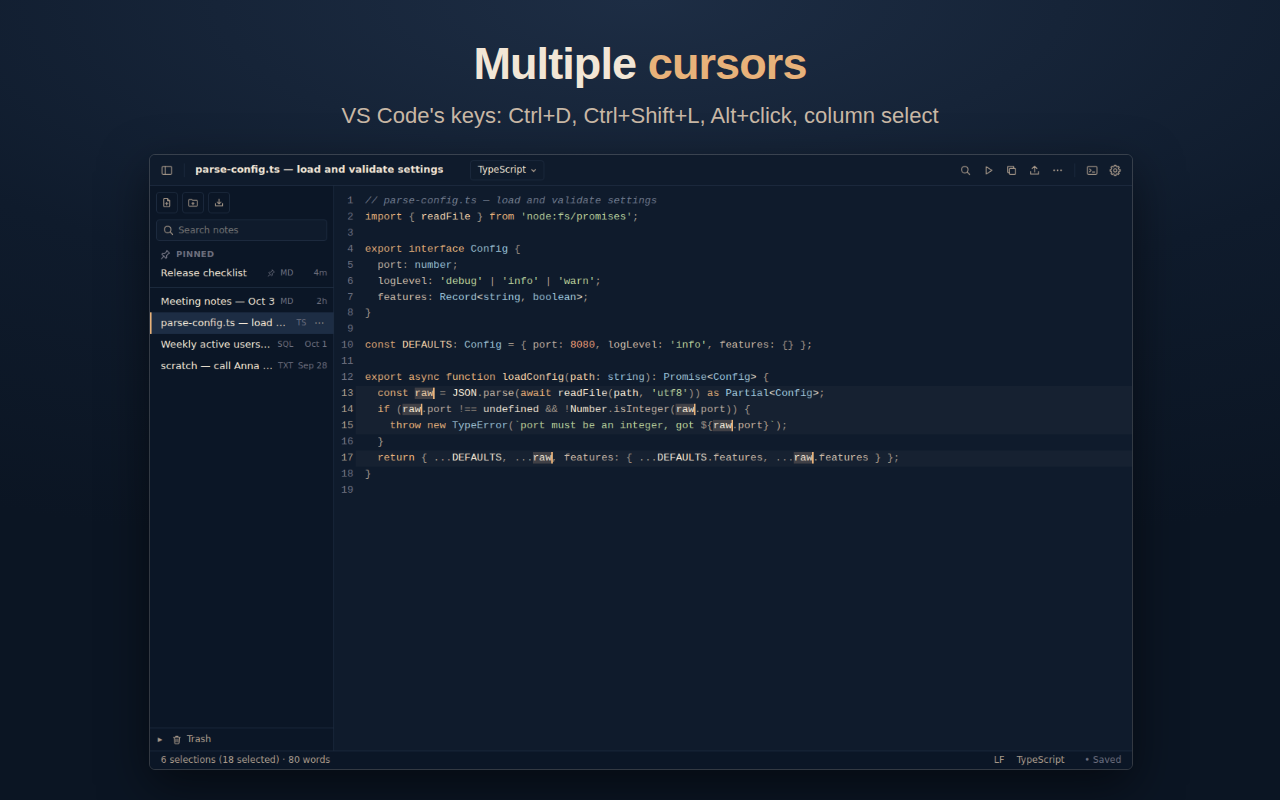The width and height of the screenshot is (1280, 800).
Task: Open the toolbar more options ellipsis
Action: coord(1057,170)
